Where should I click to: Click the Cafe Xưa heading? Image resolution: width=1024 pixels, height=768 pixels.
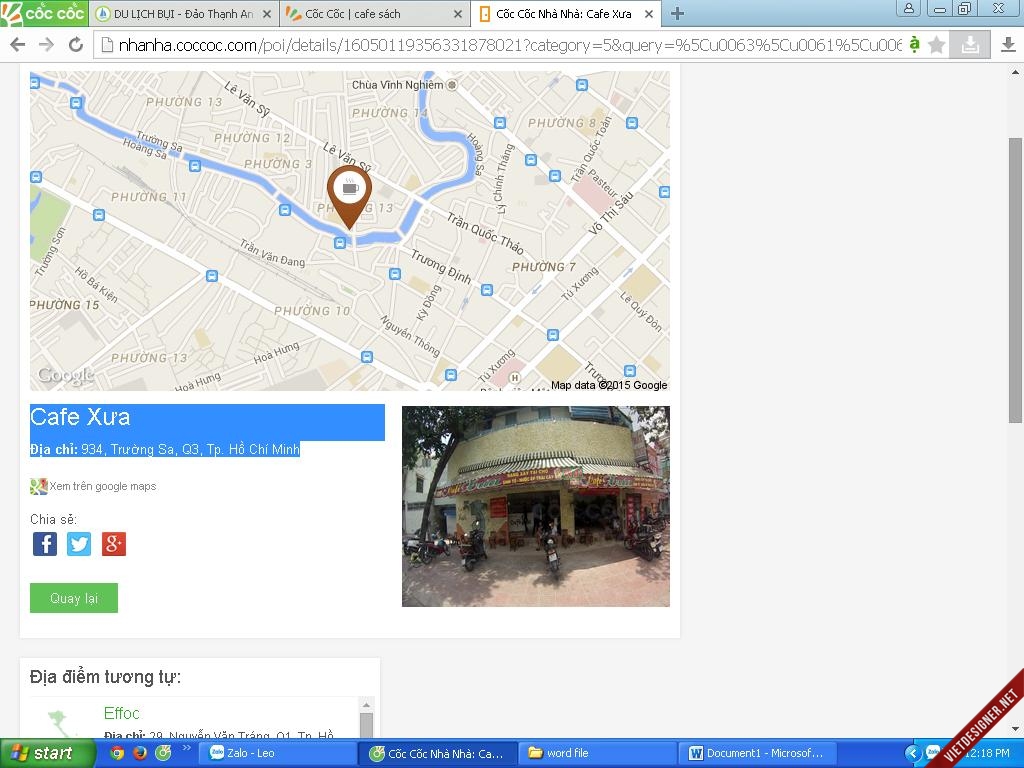[80, 417]
